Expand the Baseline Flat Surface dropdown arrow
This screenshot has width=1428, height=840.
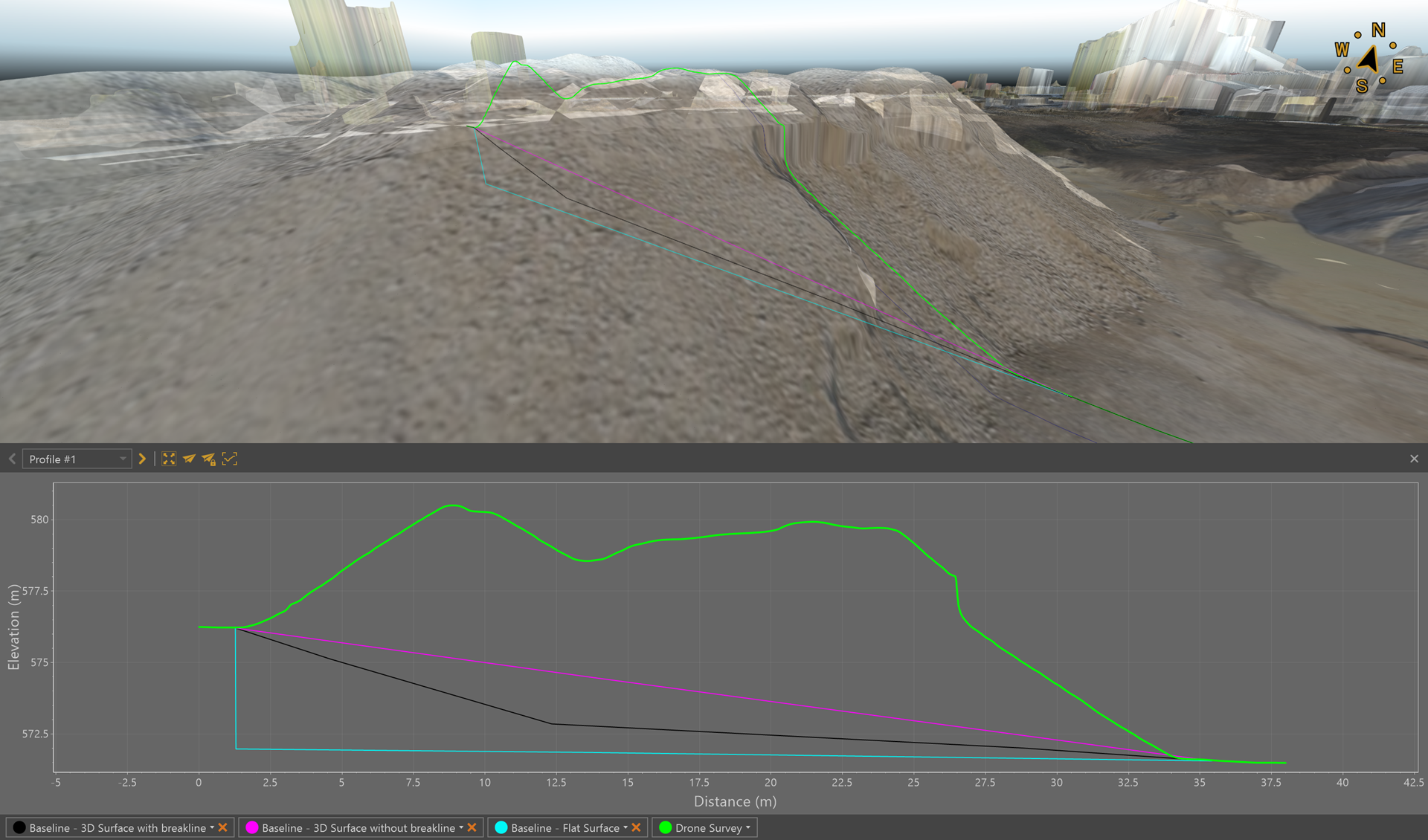coord(625,827)
